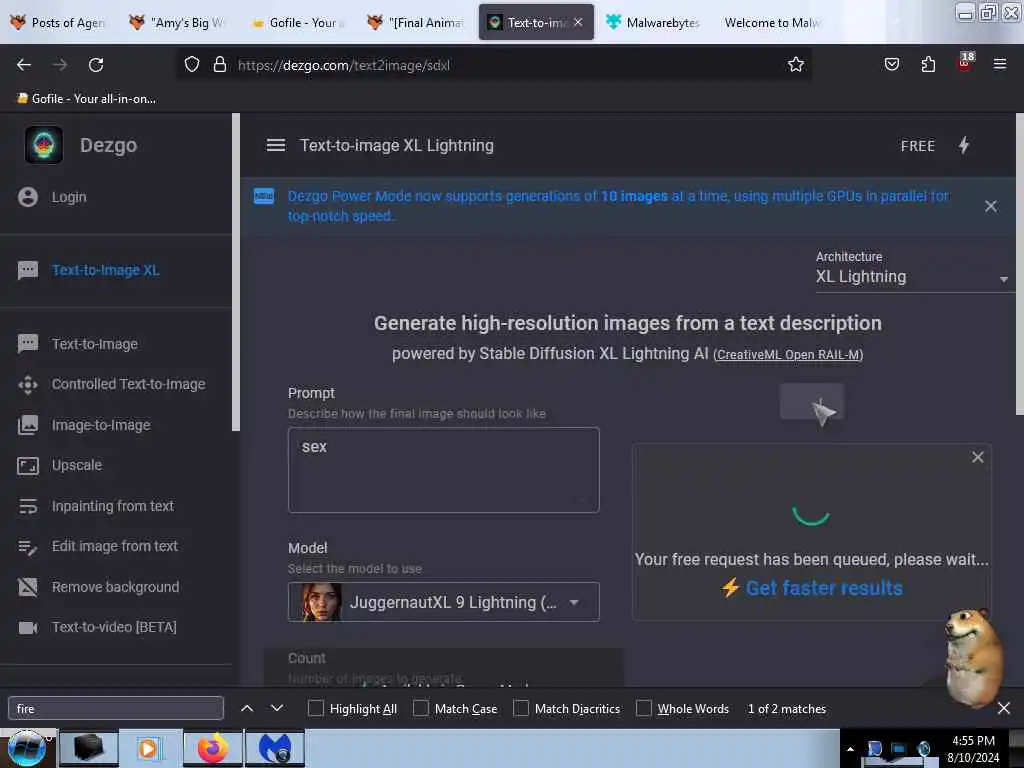Click the lightning bolt Power Mode icon

pos(964,145)
